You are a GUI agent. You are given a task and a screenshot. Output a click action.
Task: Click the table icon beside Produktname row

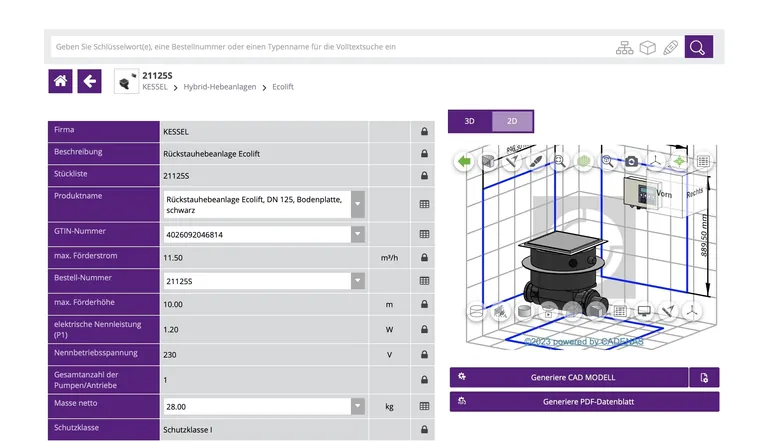click(424, 204)
